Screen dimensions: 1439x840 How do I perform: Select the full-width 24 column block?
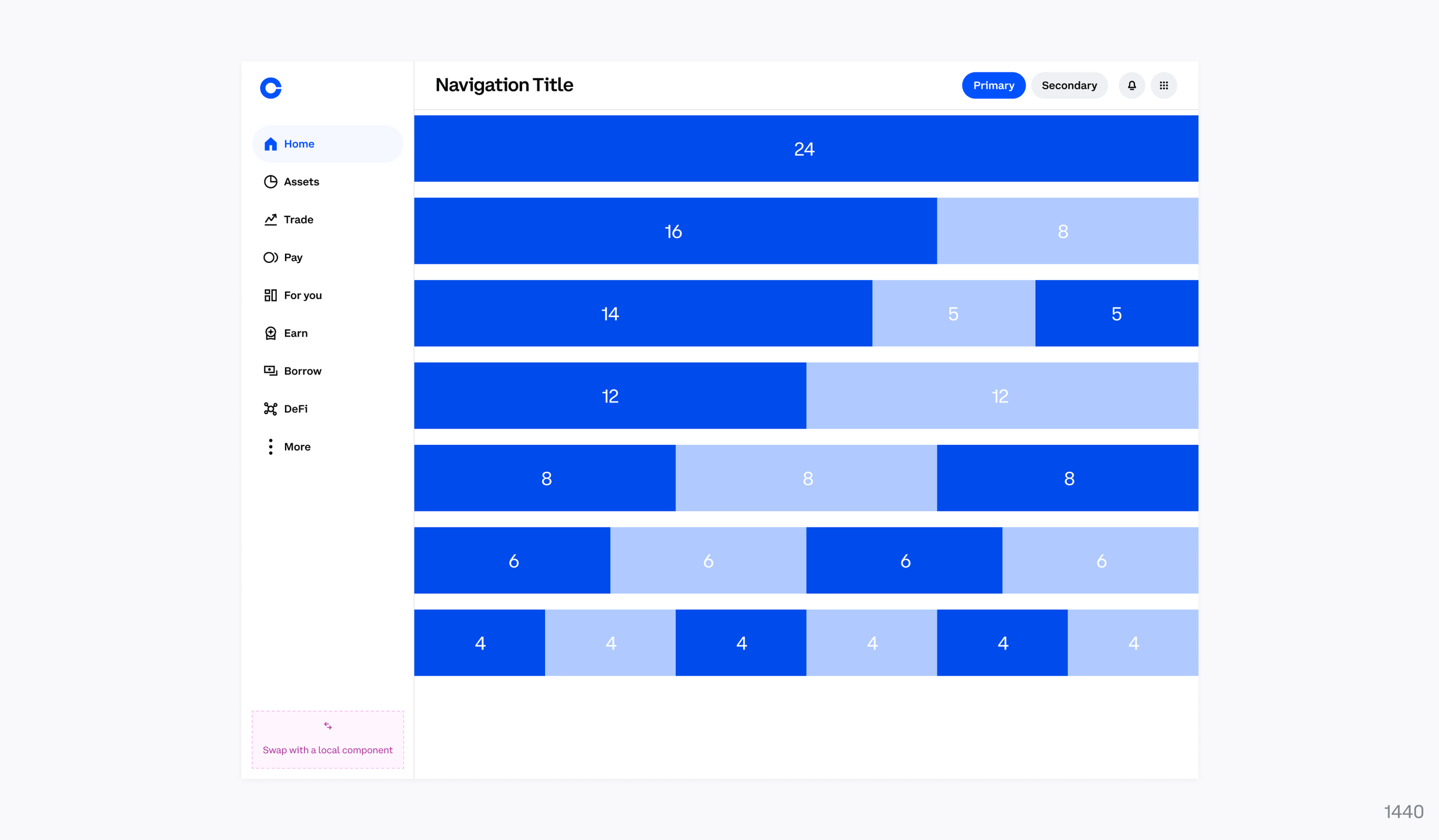click(x=806, y=148)
